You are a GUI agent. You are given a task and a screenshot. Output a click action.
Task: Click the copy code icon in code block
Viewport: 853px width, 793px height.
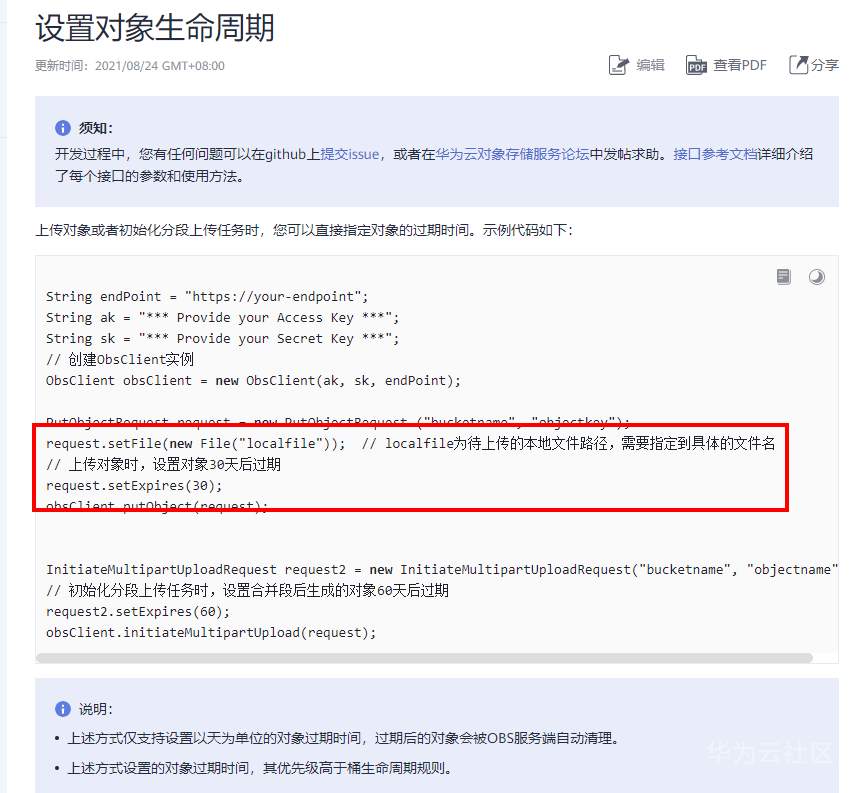[783, 277]
